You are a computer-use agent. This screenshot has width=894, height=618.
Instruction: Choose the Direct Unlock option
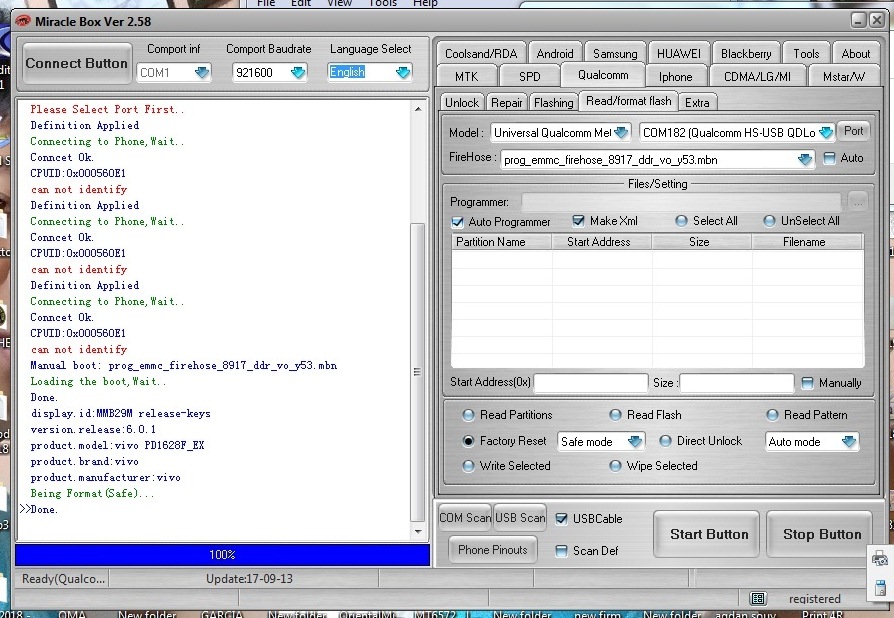[x=665, y=441]
